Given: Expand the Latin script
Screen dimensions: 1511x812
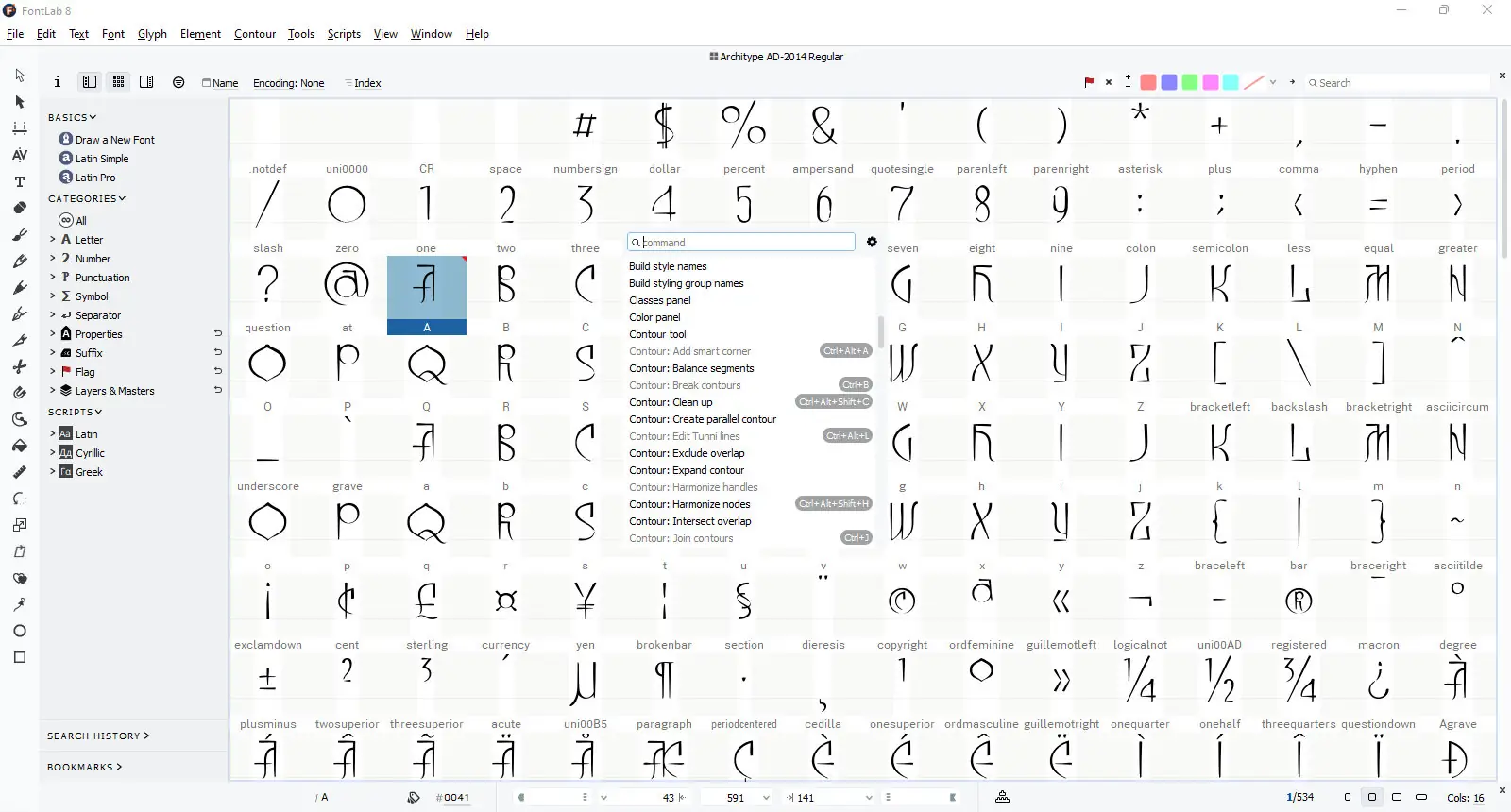Looking at the screenshot, I should 52,433.
